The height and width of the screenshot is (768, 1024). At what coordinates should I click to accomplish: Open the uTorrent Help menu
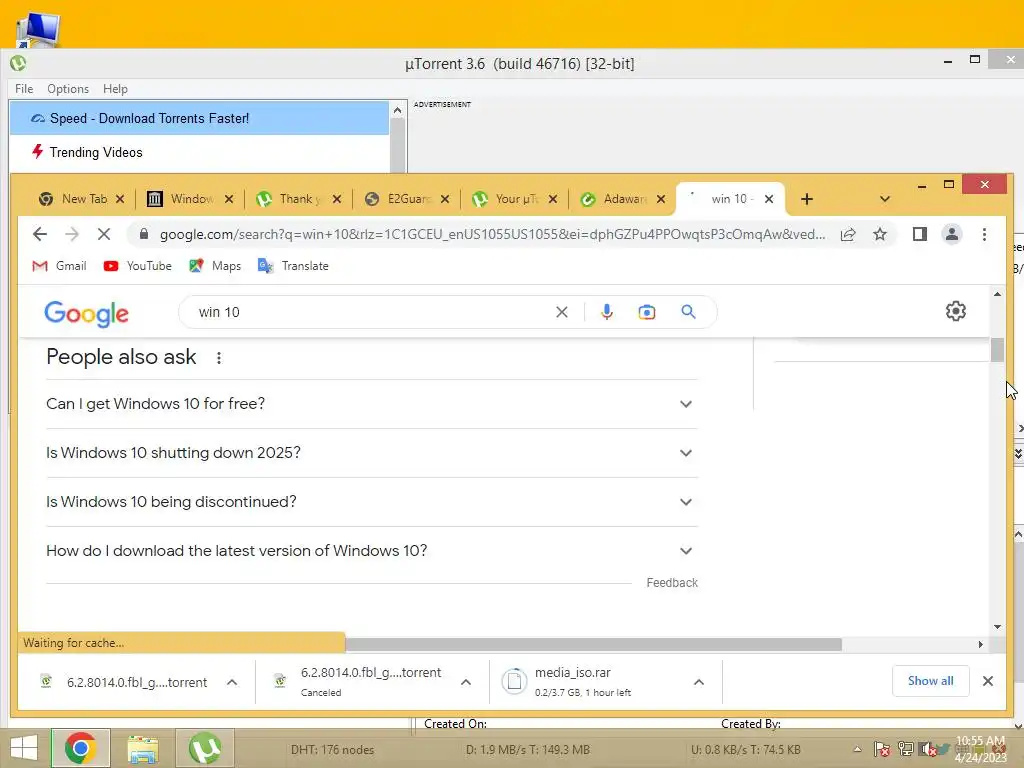(x=115, y=89)
